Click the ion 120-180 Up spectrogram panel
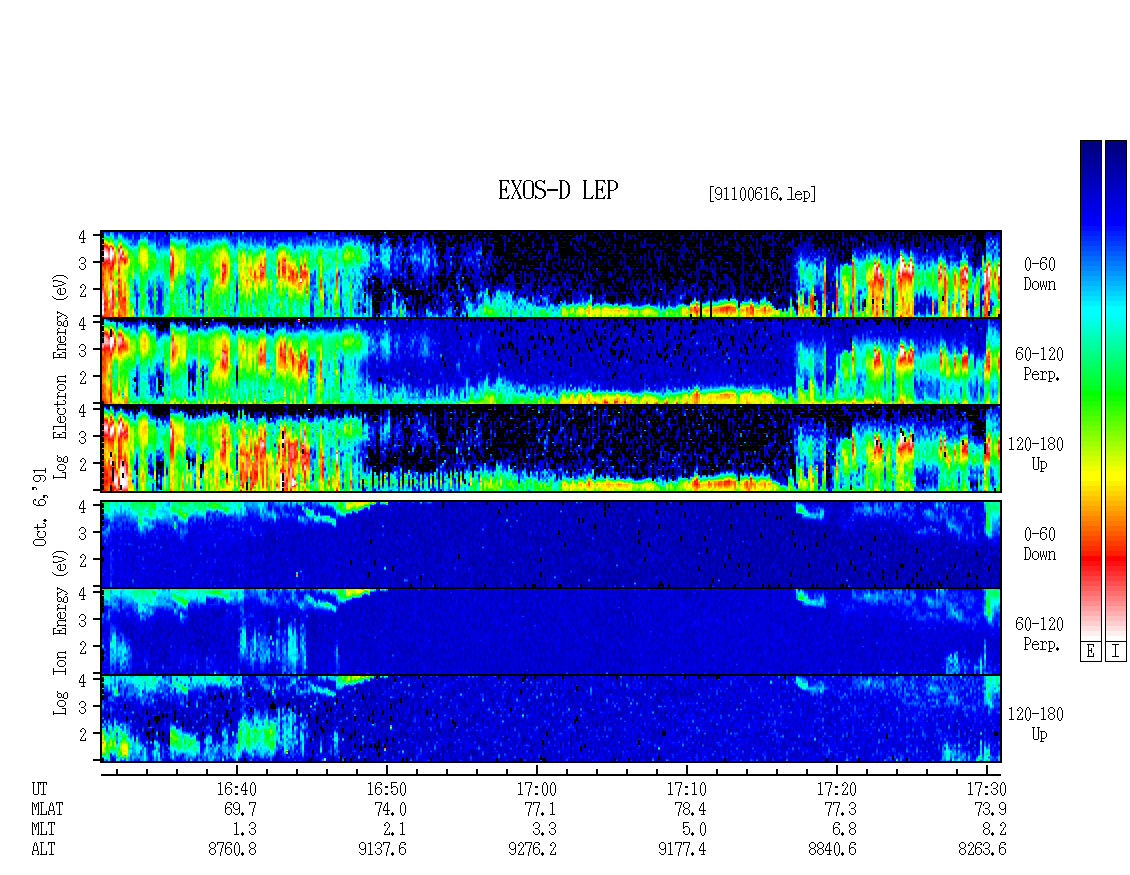Image resolution: width=1130 pixels, height=875 pixels. [551, 719]
